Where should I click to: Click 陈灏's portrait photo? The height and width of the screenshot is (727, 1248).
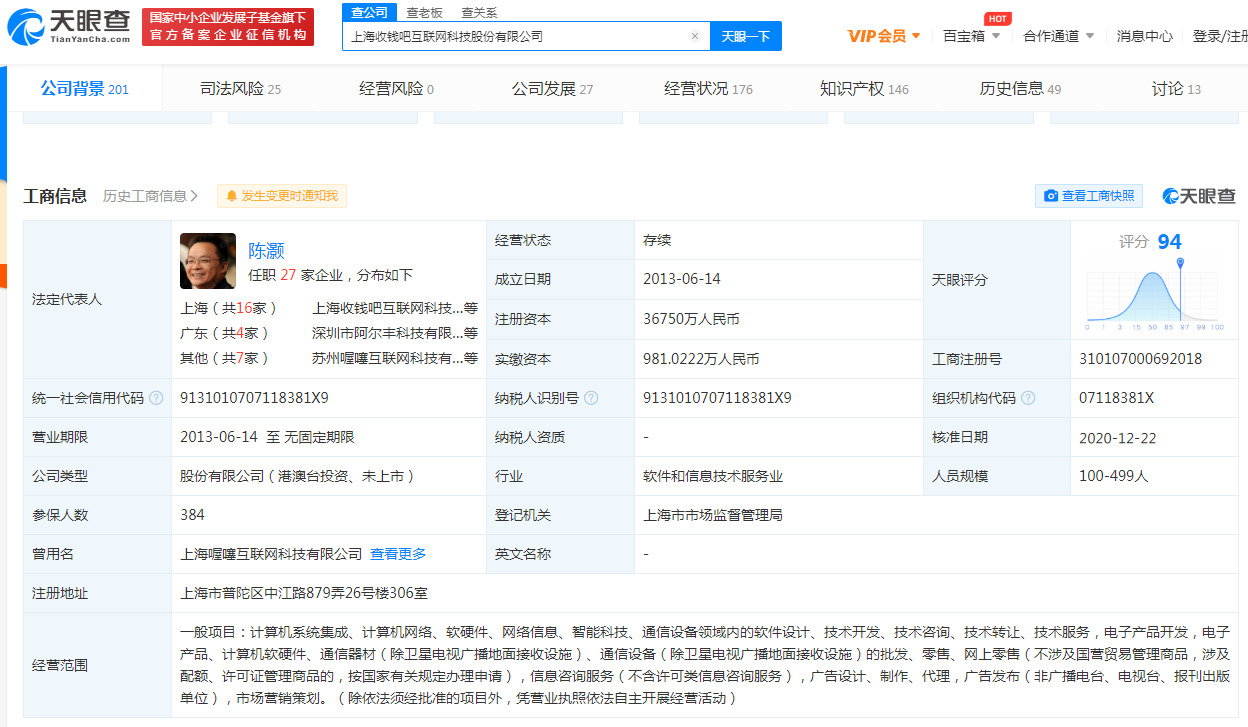208,261
